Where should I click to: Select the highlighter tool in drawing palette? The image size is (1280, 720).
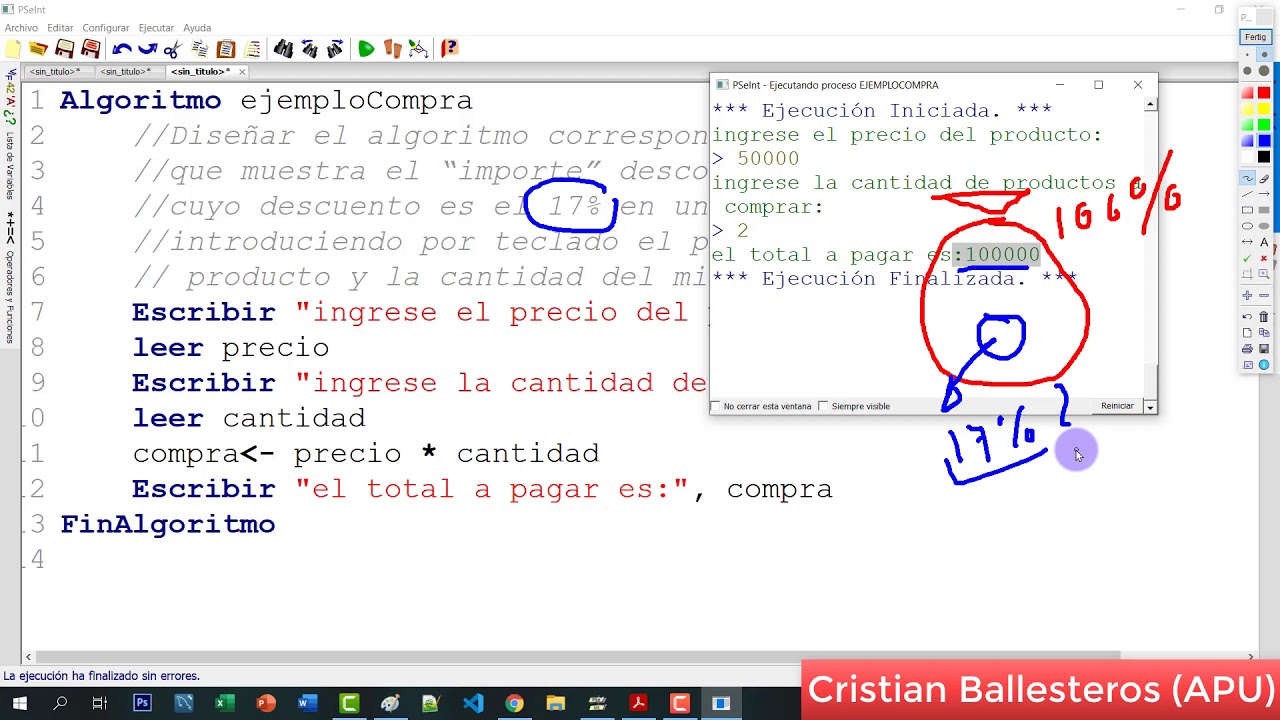(x=1264, y=178)
